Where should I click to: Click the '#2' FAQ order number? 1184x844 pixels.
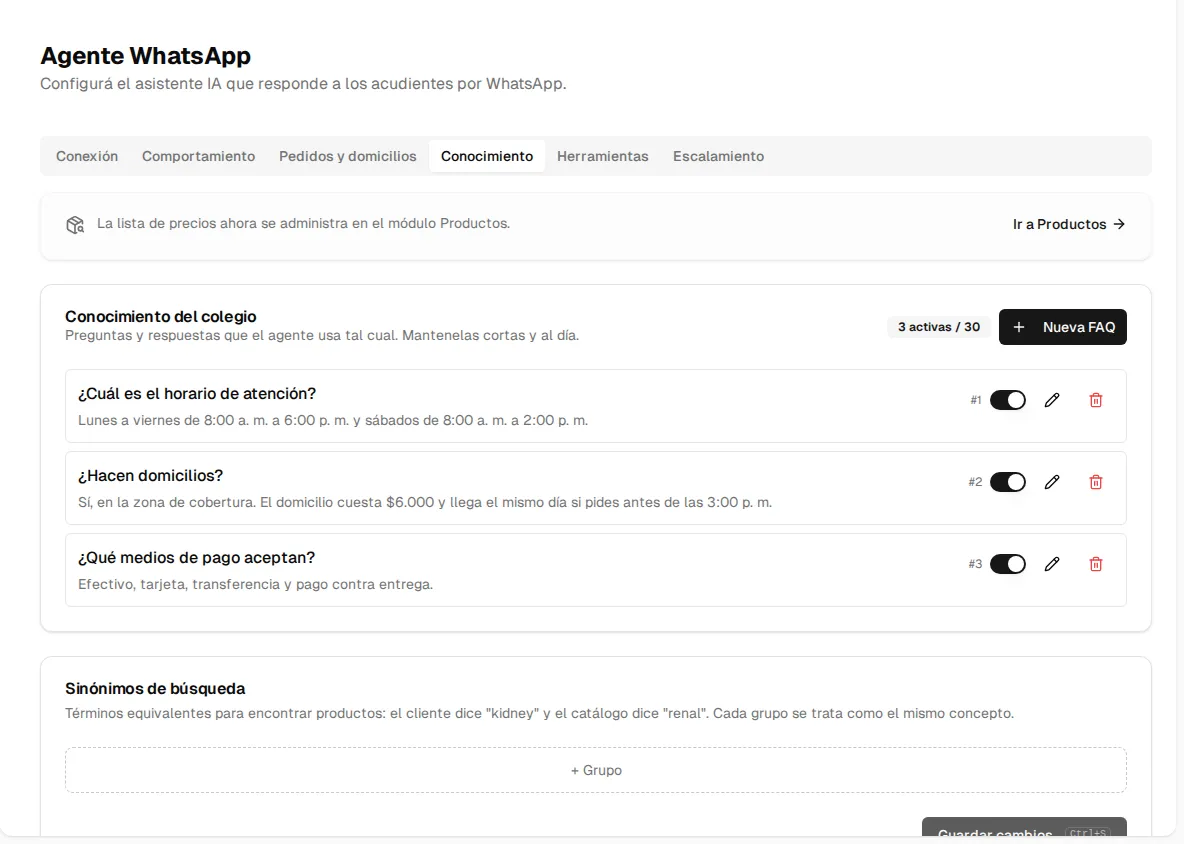pyautogui.click(x=976, y=482)
